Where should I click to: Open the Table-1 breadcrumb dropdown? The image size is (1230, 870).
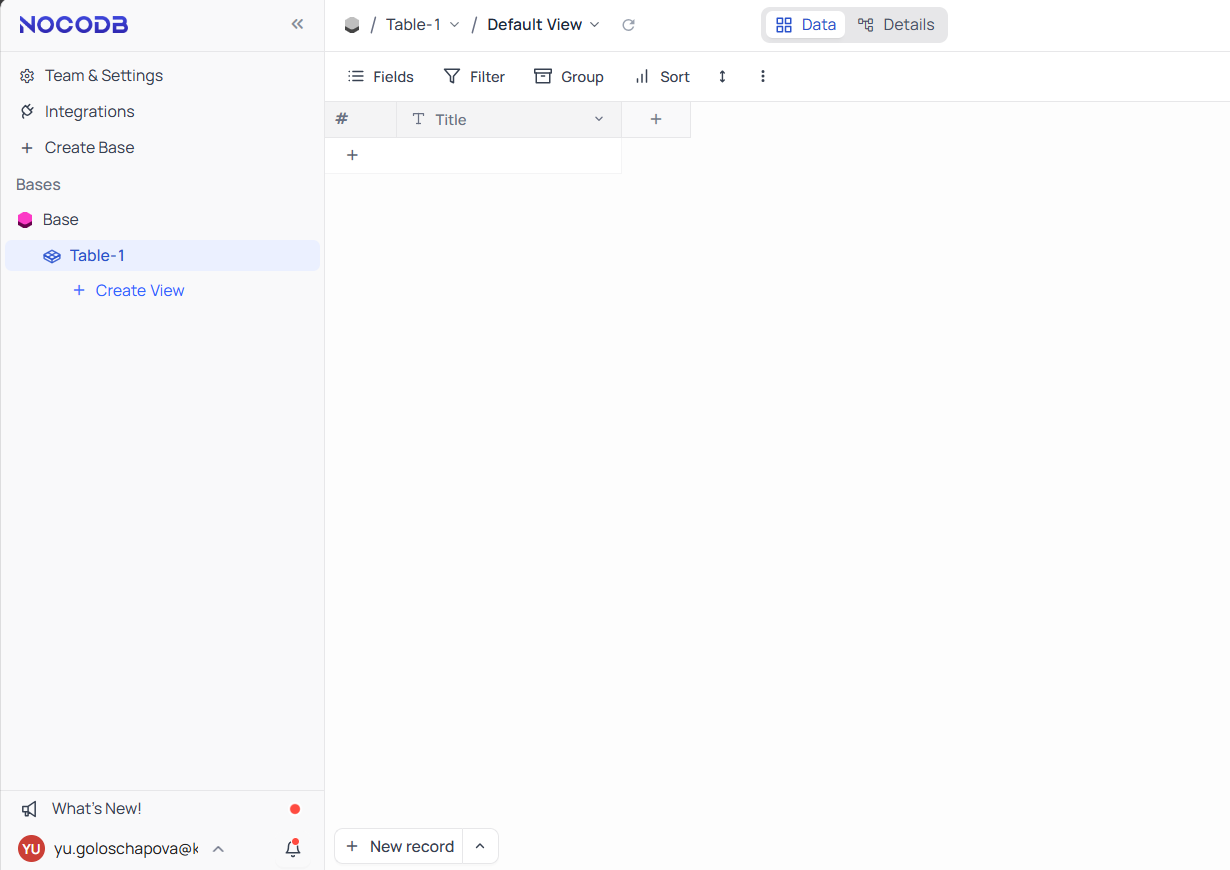(x=422, y=25)
